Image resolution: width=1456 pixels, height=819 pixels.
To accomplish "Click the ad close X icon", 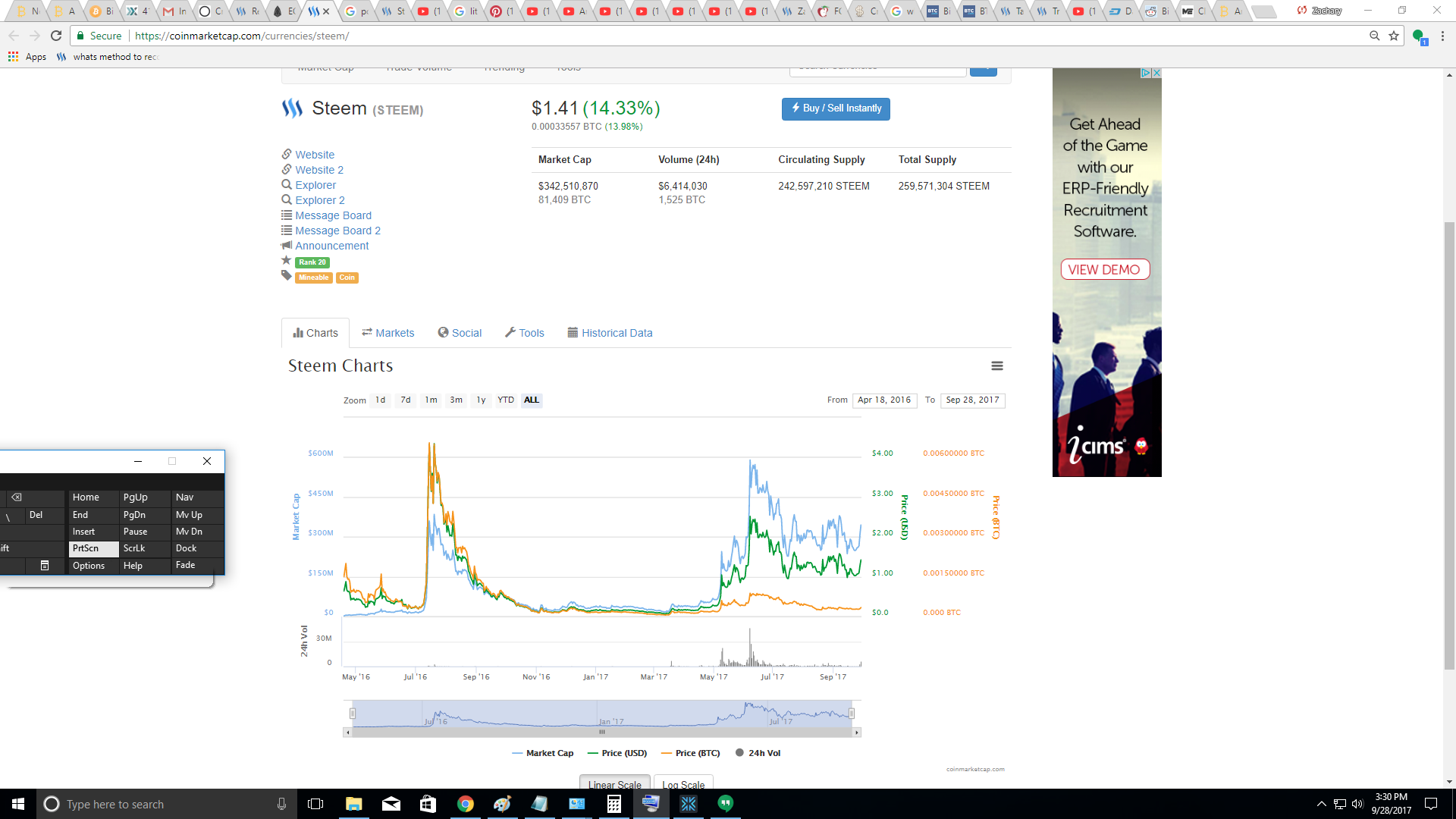I will click(x=1156, y=73).
